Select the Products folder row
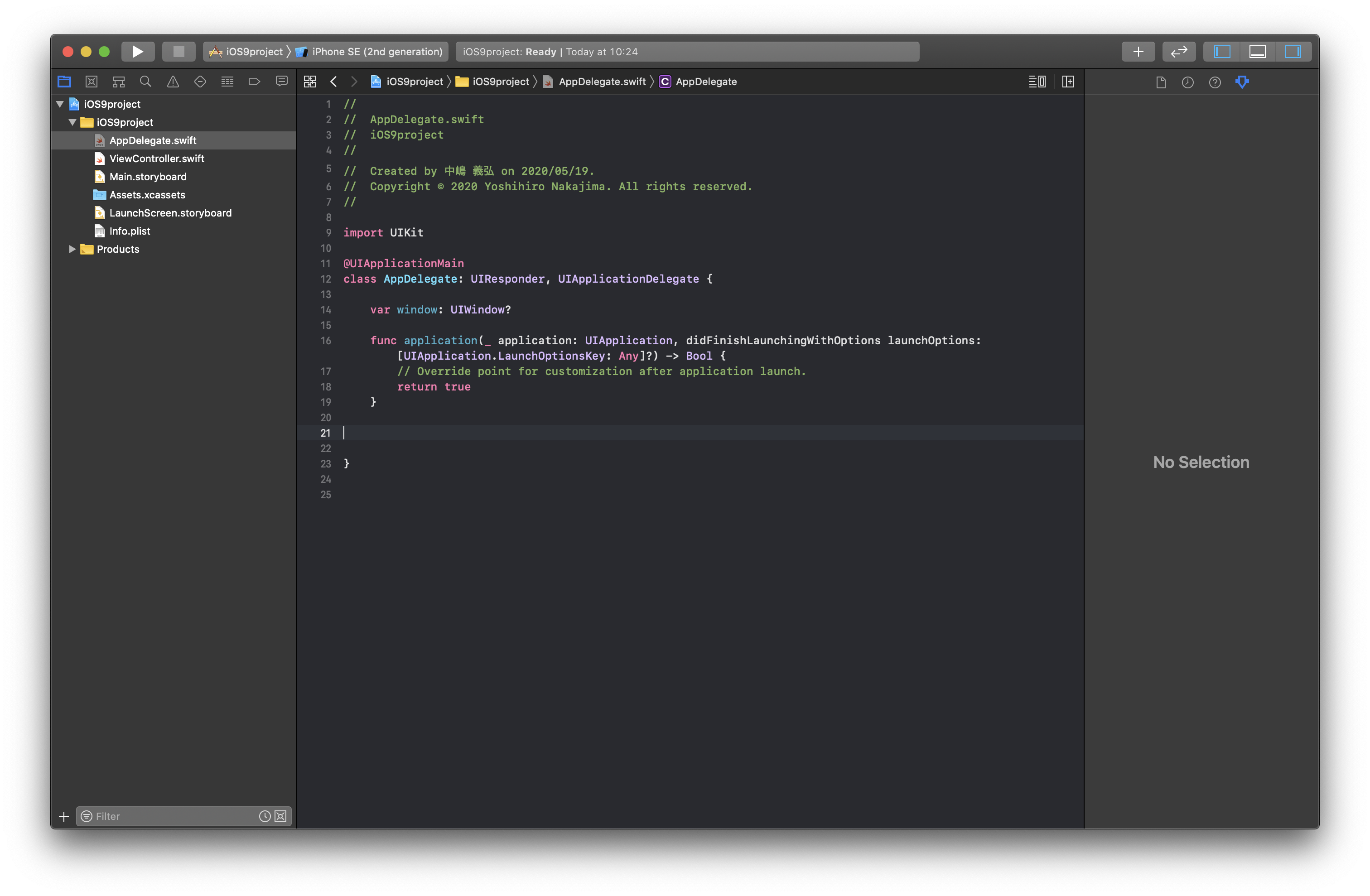 173,249
